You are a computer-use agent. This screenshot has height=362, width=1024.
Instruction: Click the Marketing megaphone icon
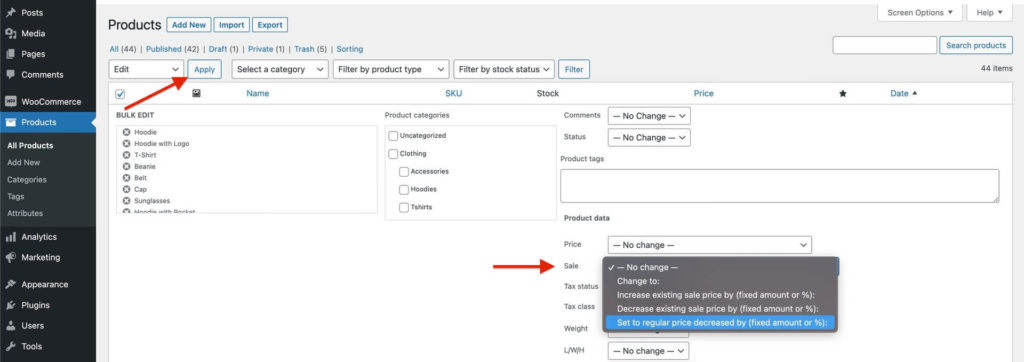[x=10, y=257]
